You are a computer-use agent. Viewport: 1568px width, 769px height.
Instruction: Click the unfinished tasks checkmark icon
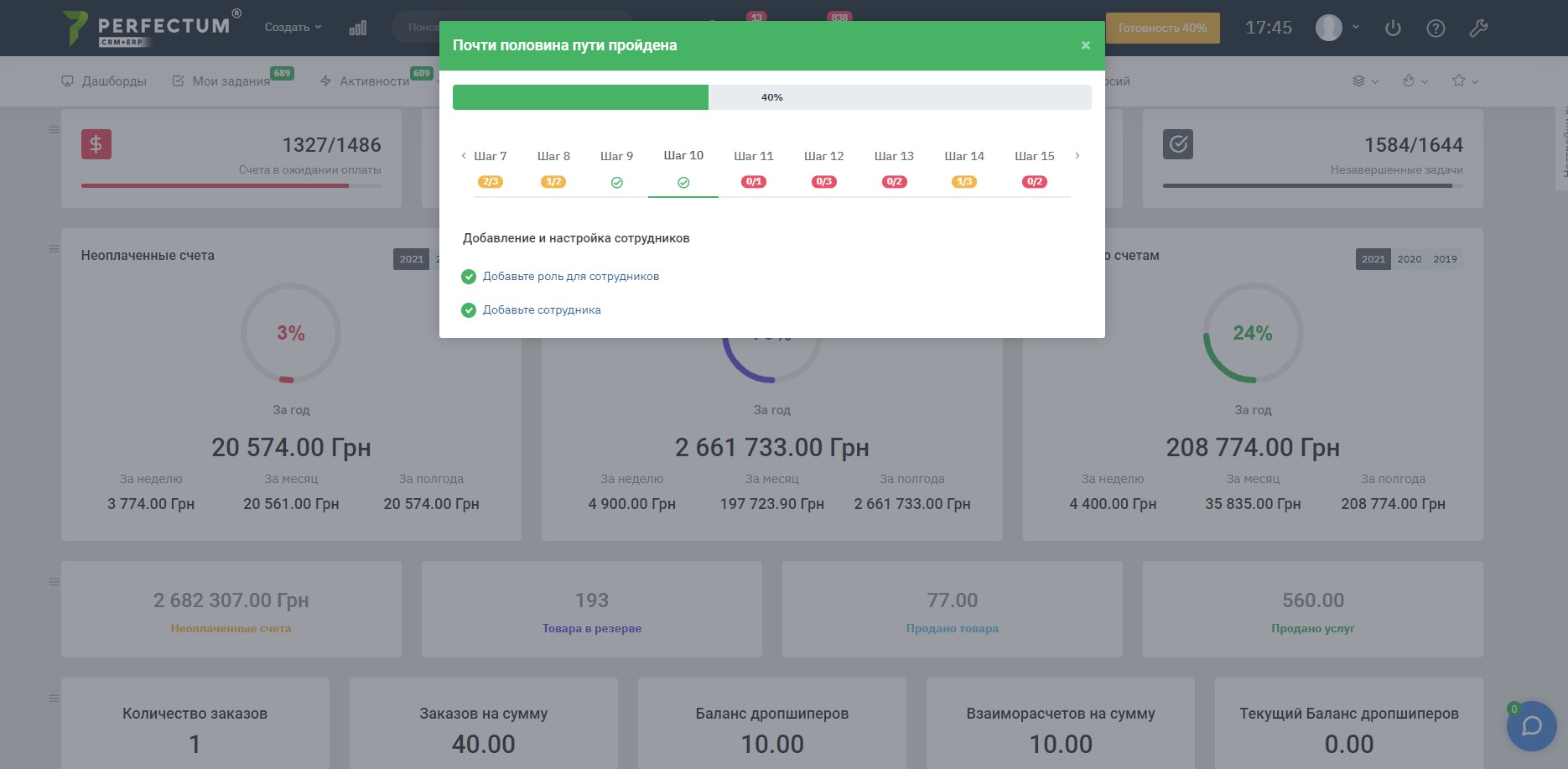coord(1178,144)
